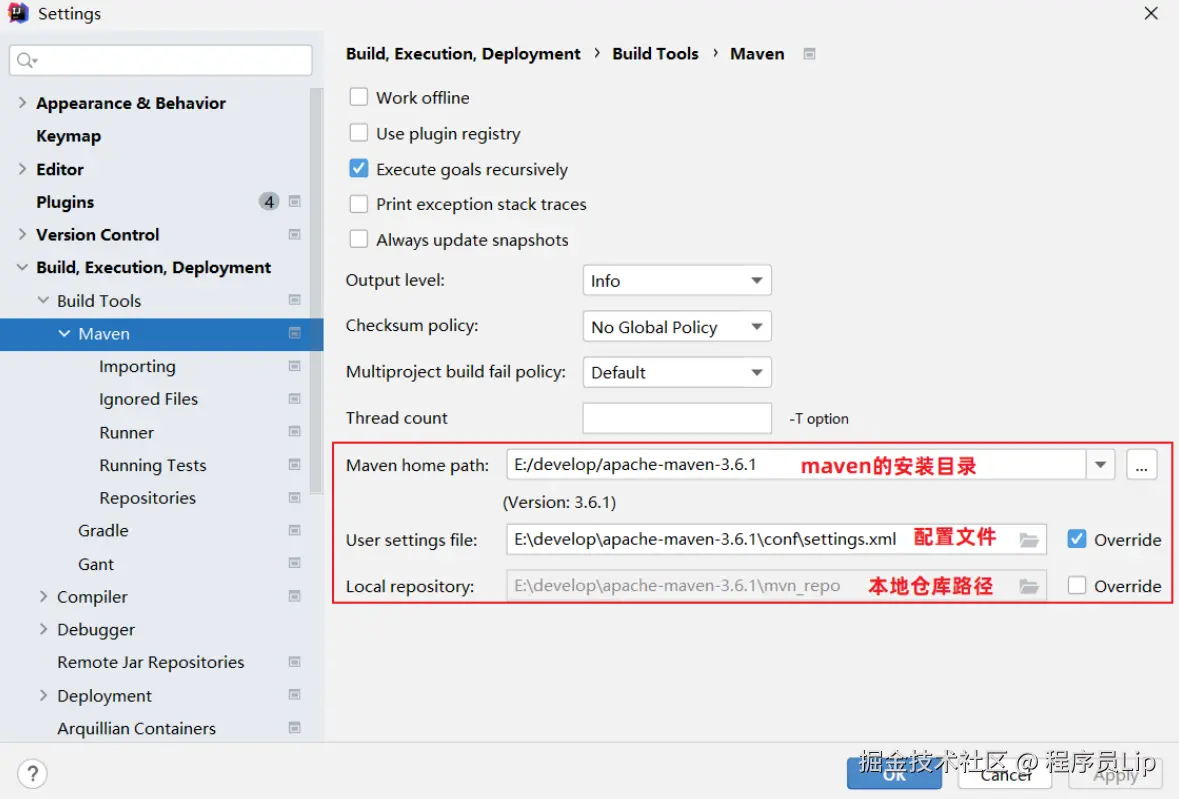Open the Checksum policy dropdown
Screen dimensions: 1179x799
click(677, 326)
